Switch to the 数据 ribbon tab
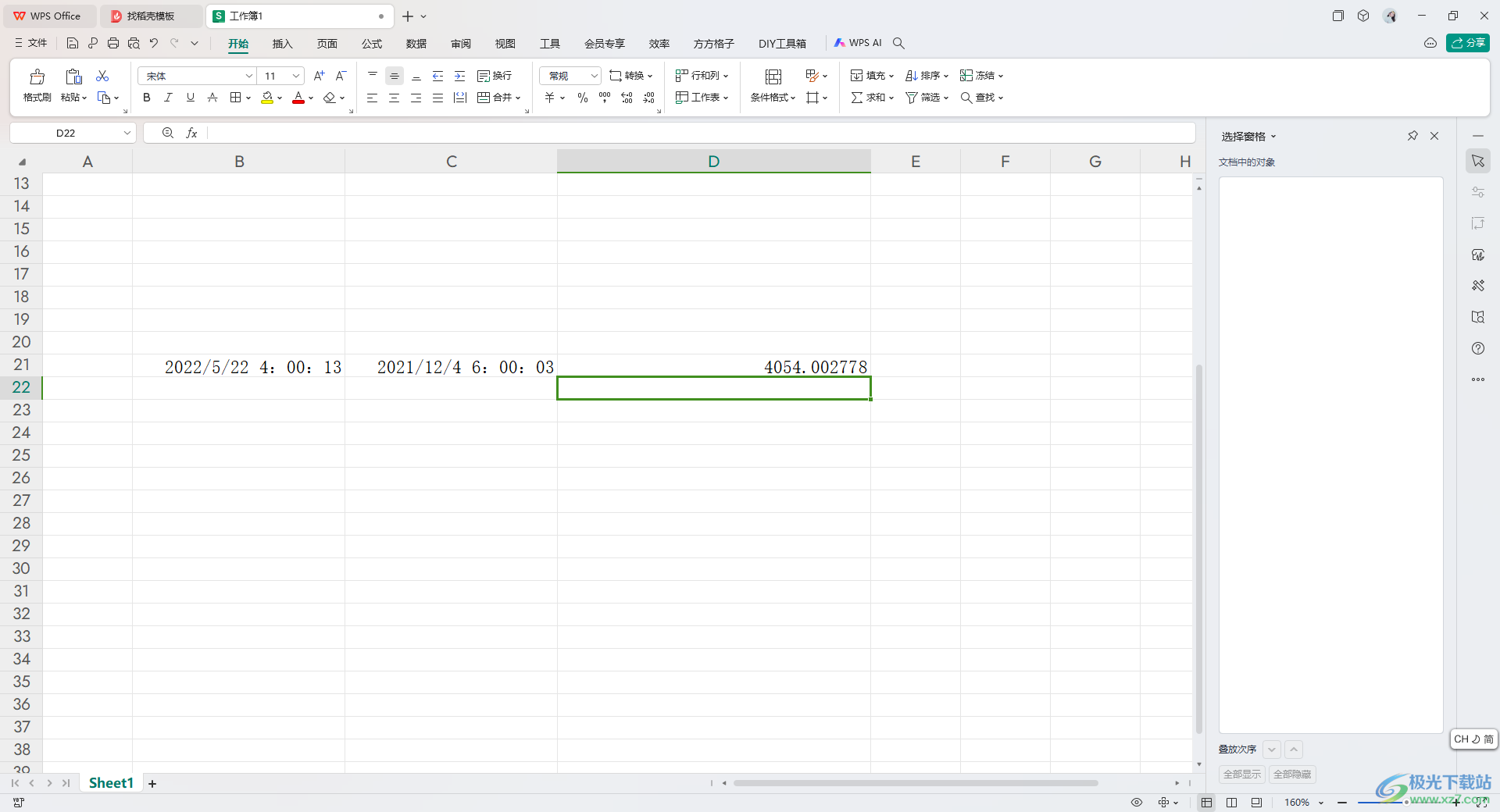1500x812 pixels. pos(416,44)
